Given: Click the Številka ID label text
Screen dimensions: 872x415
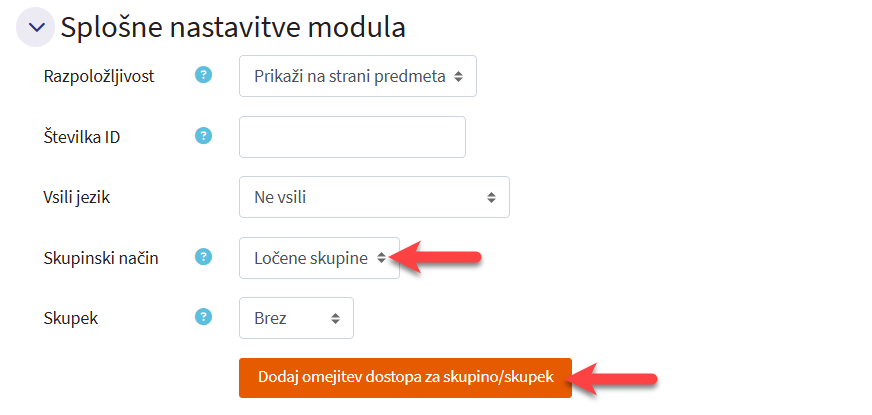Looking at the screenshot, I should coord(80,137).
